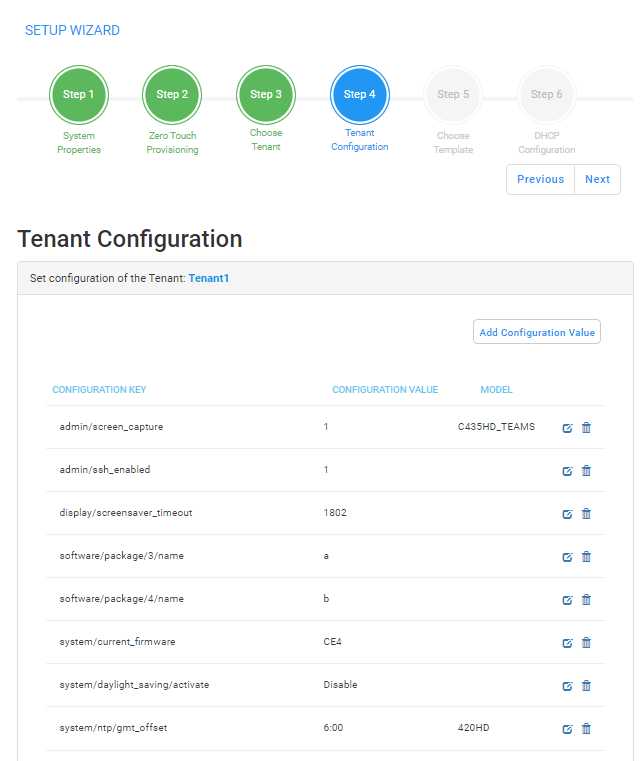Edit the system/current_firmware value
643x761 pixels.
[x=567, y=643]
